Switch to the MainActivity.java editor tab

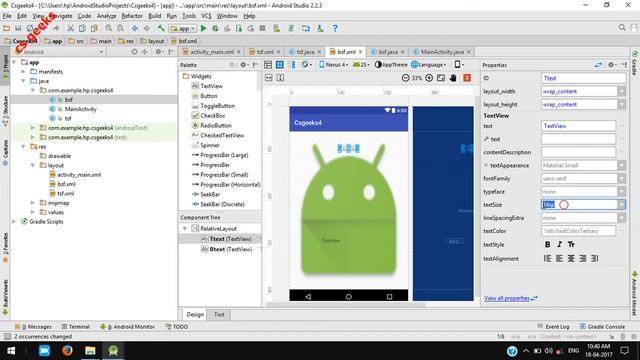[x=442, y=52]
